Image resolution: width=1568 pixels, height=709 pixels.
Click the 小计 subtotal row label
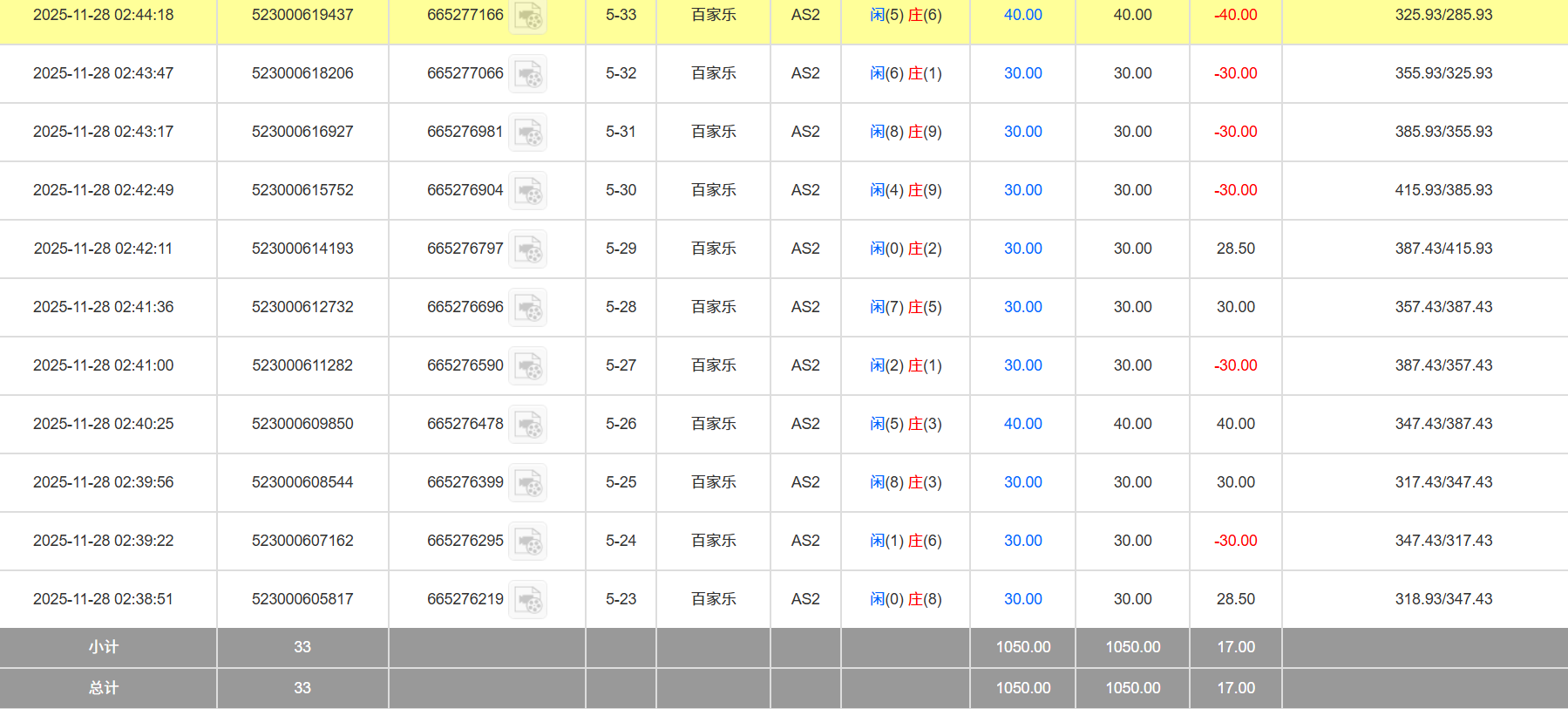click(x=103, y=647)
